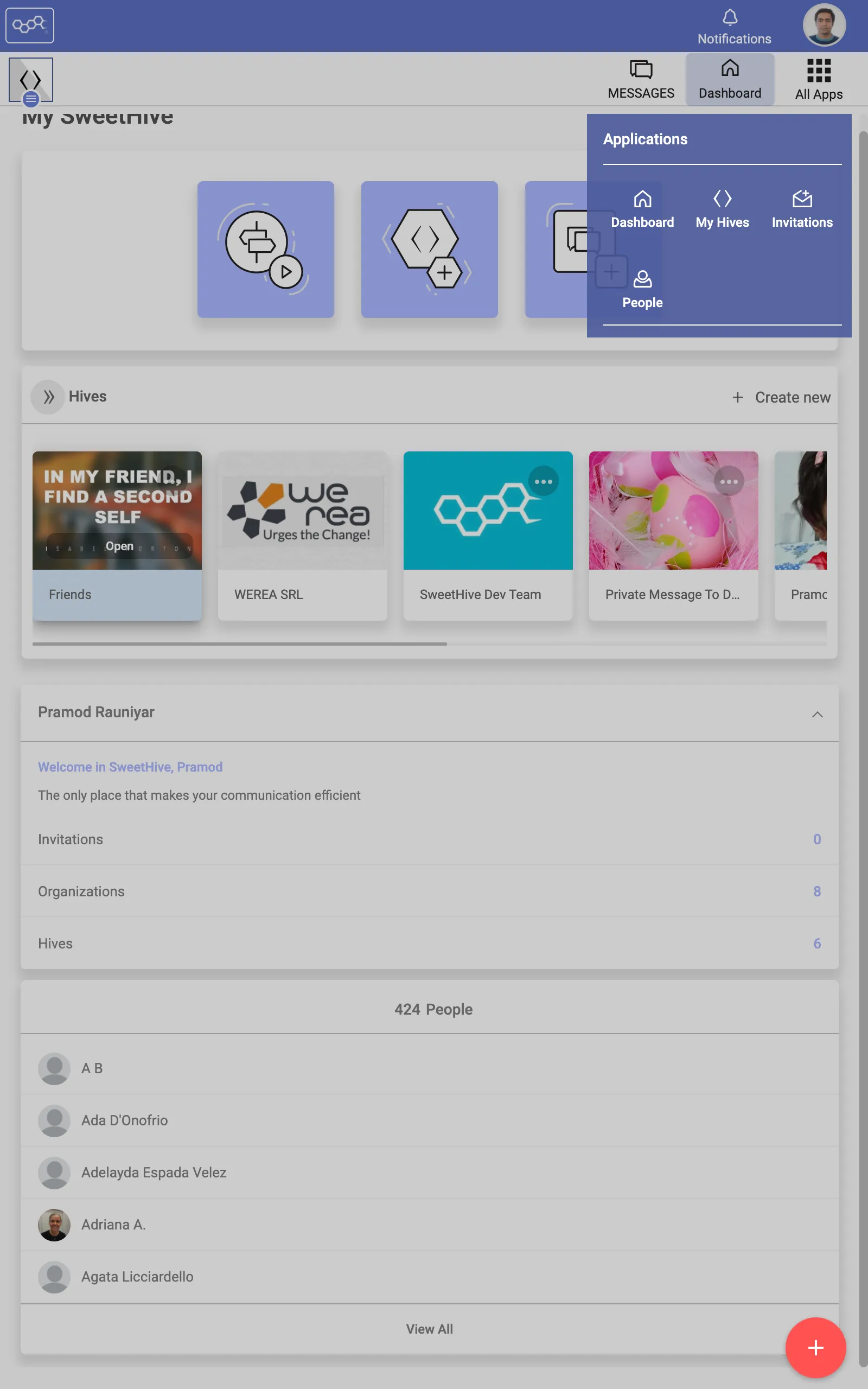
Task: Click View All people link
Action: tap(430, 1329)
